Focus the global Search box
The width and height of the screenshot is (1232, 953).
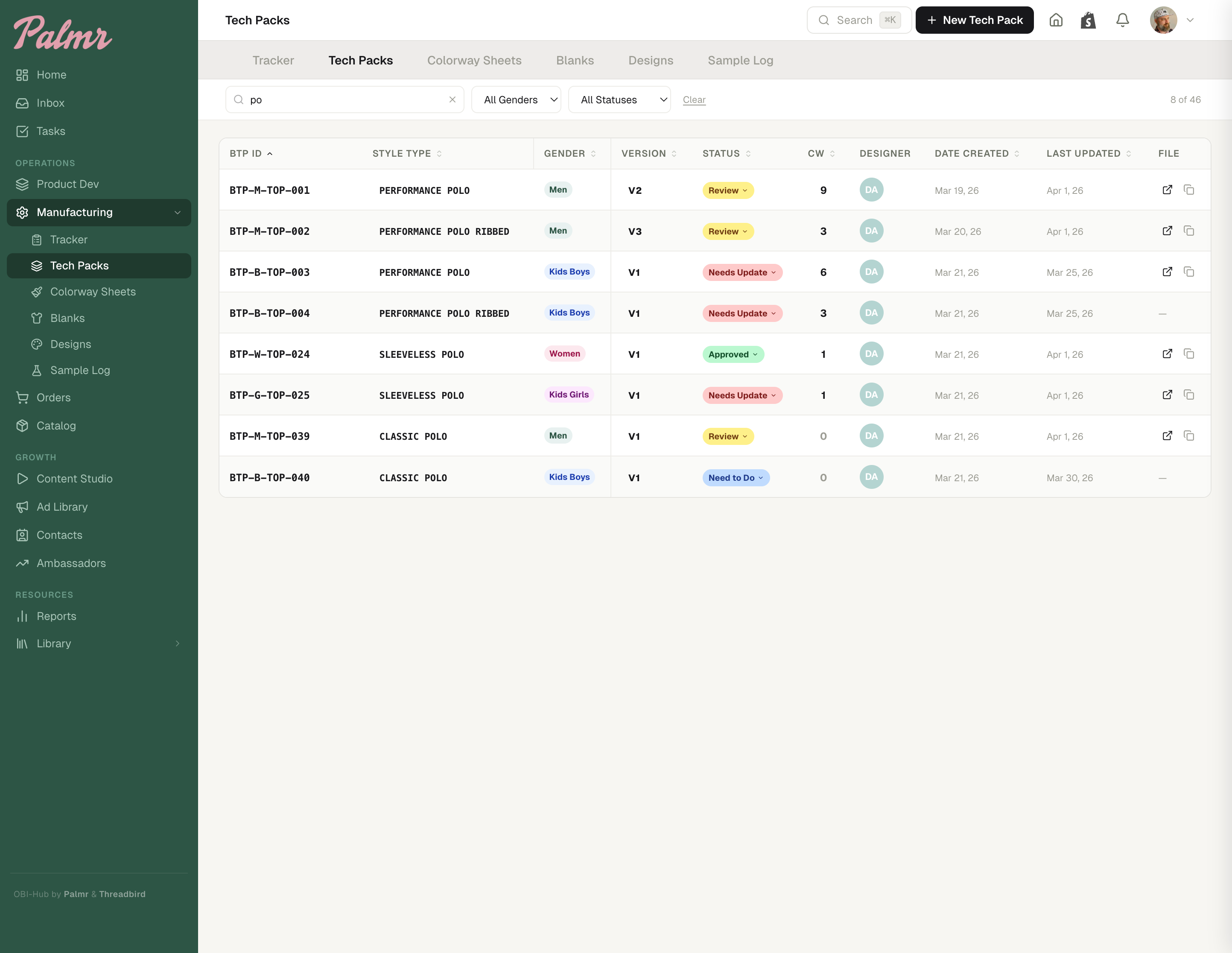[x=859, y=20]
